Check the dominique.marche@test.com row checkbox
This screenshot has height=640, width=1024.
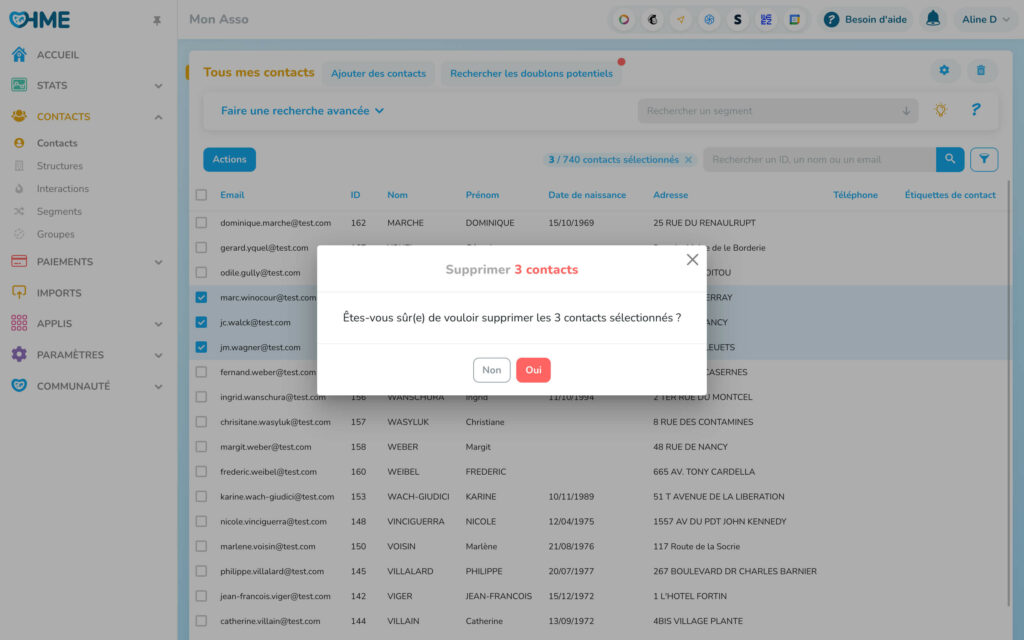pyautogui.click(x=202, y=223)
